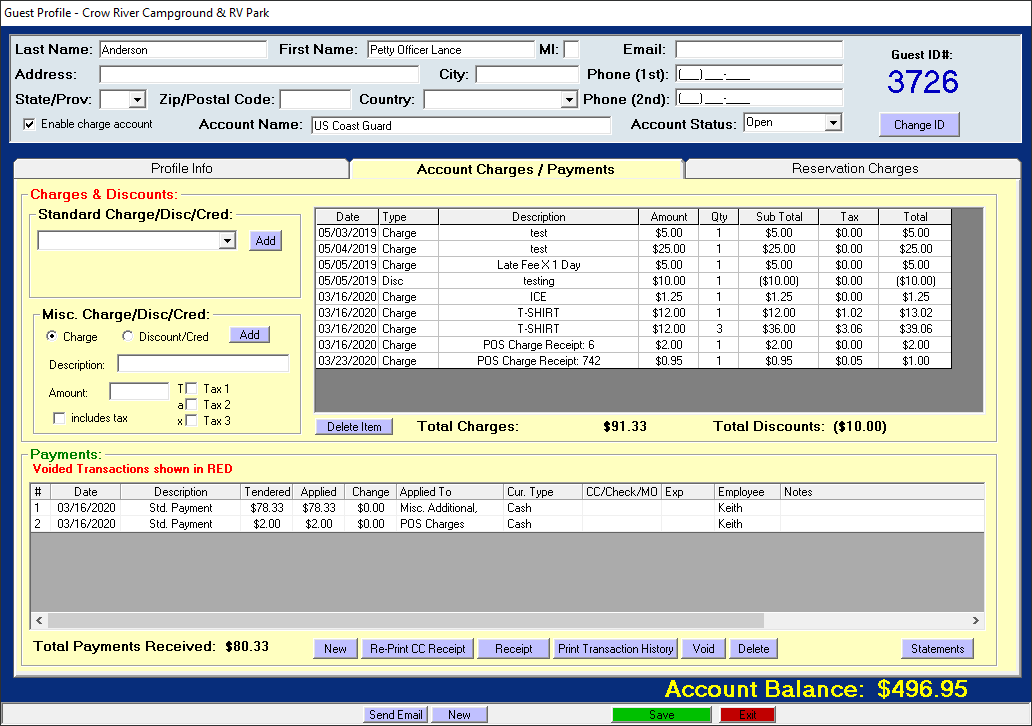This screenshot has width=1032, height=726.
Task: Open the Reservation Charges tab
Action: 854,169
